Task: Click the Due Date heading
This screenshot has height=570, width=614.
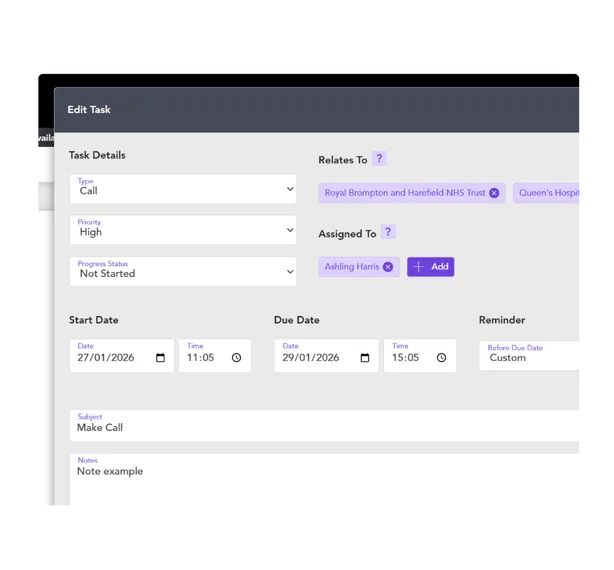Action: coord(297,320)
